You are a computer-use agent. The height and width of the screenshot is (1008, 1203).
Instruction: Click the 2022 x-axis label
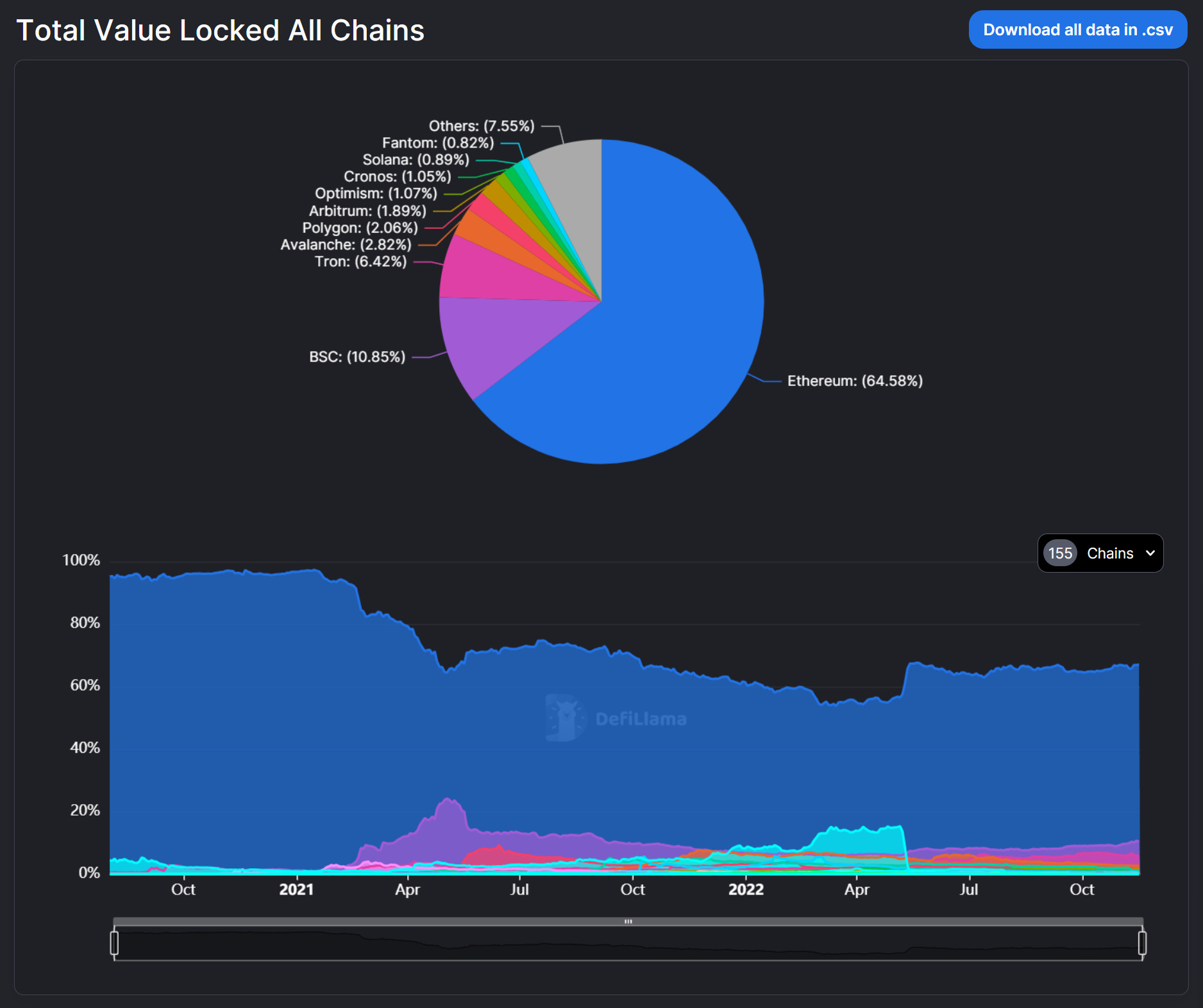click(746, 889)
